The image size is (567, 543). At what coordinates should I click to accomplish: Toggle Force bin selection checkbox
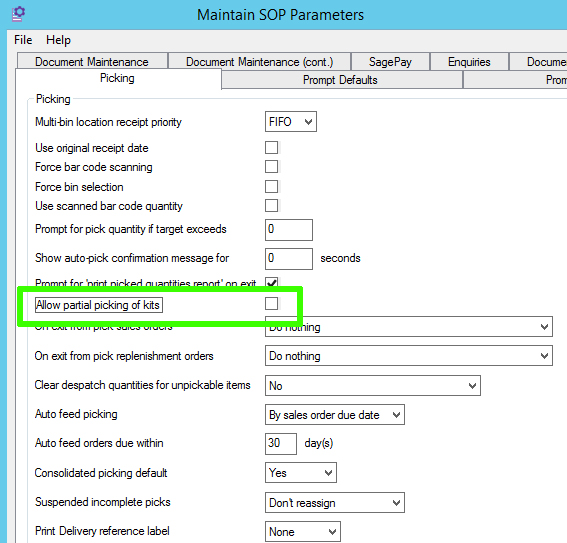272,187
